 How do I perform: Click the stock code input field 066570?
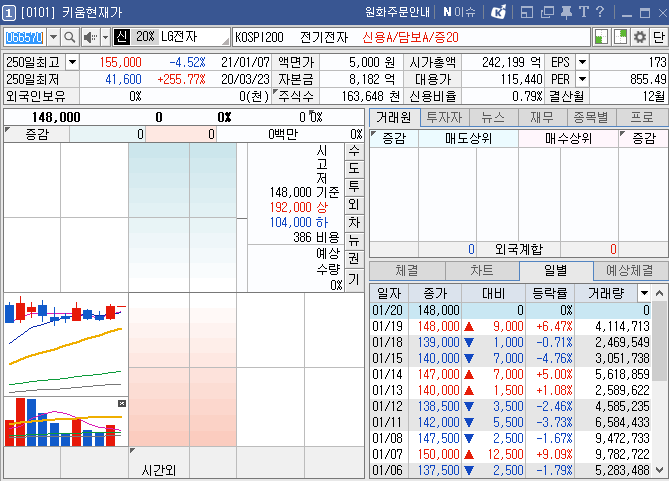coord(24,38)
